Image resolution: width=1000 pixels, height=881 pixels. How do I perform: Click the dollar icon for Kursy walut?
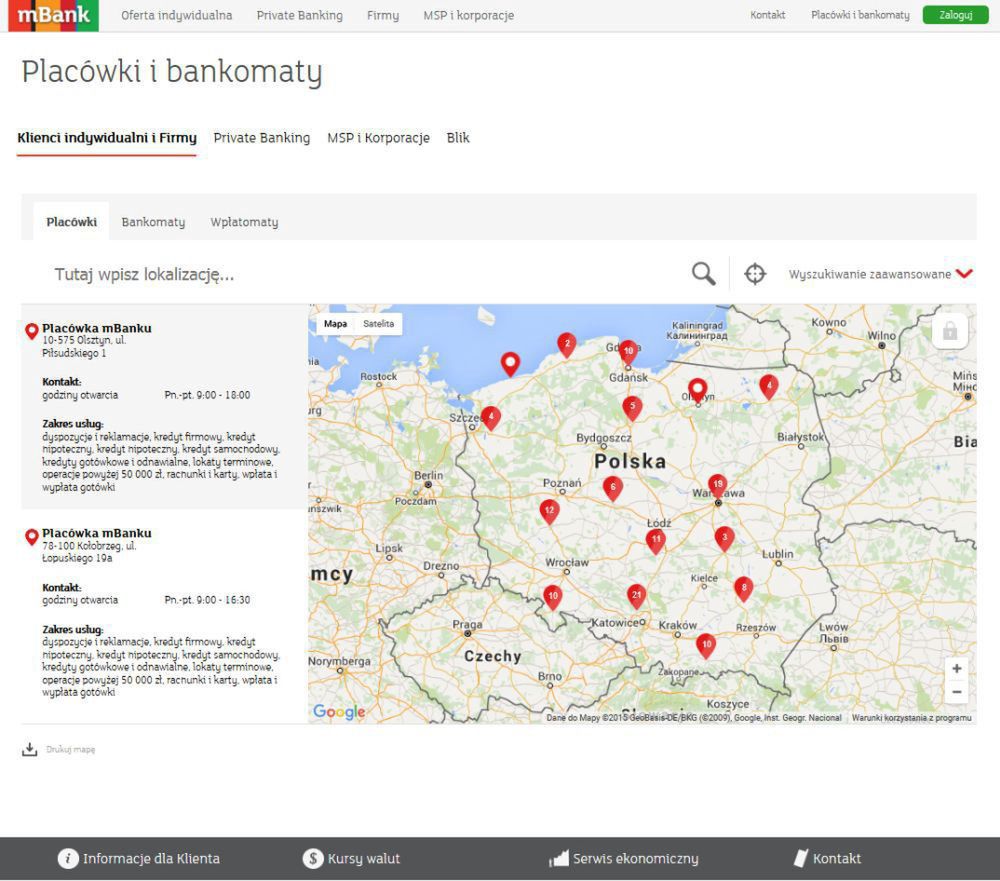pos(312,858)
